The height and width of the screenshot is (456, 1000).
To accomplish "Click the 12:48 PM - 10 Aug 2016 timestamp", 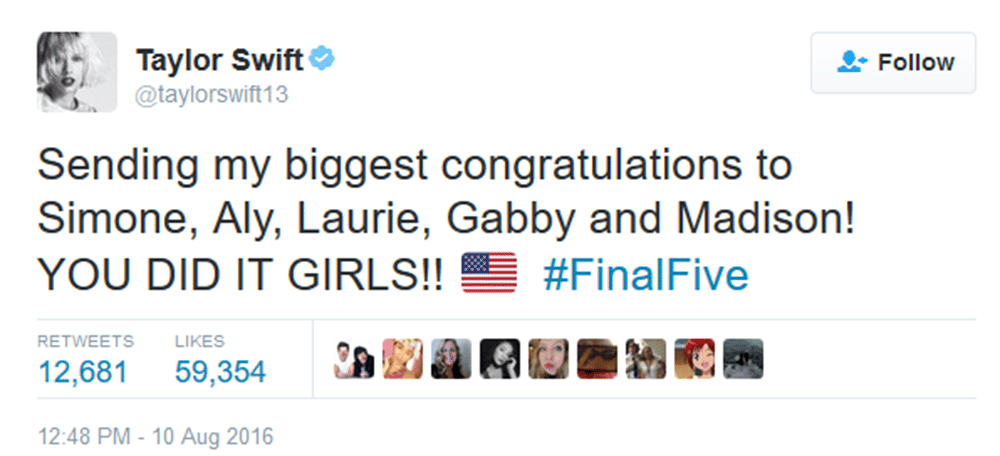I will [155, 437].
